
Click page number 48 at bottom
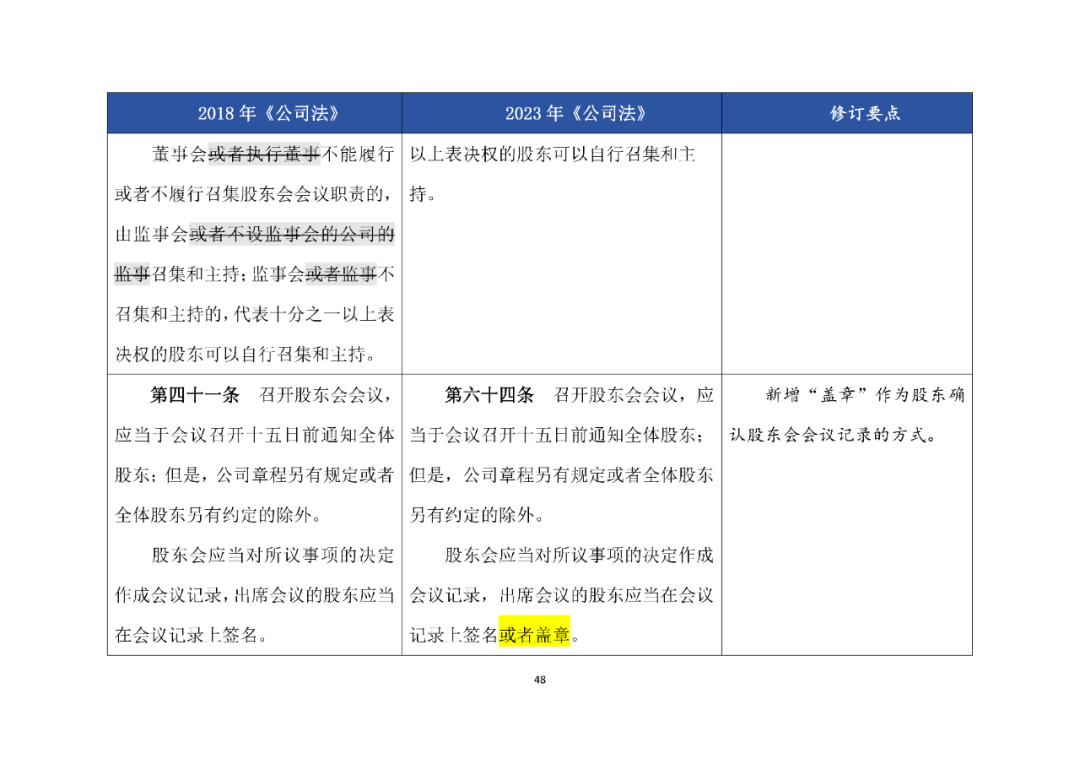(539, 680)
